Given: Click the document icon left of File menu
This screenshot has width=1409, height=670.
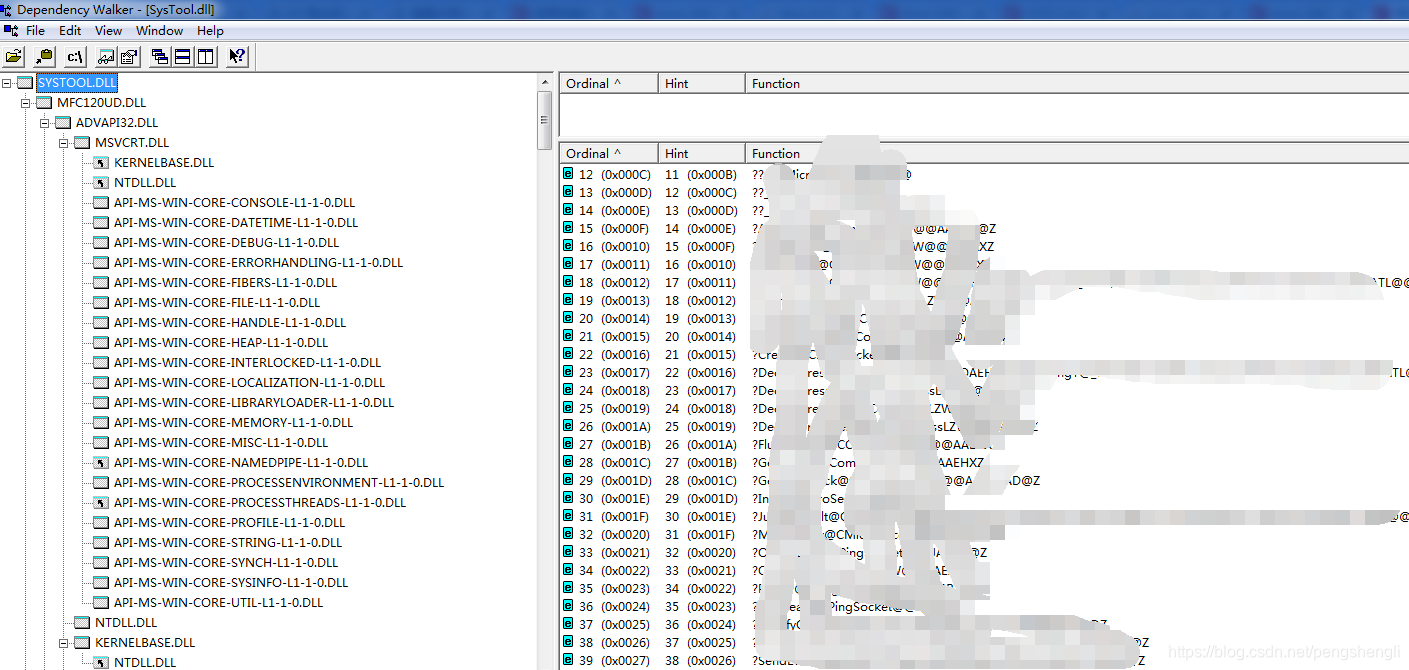Looking at the screenshot, I should pyautogui.click(x=11, y=30).
